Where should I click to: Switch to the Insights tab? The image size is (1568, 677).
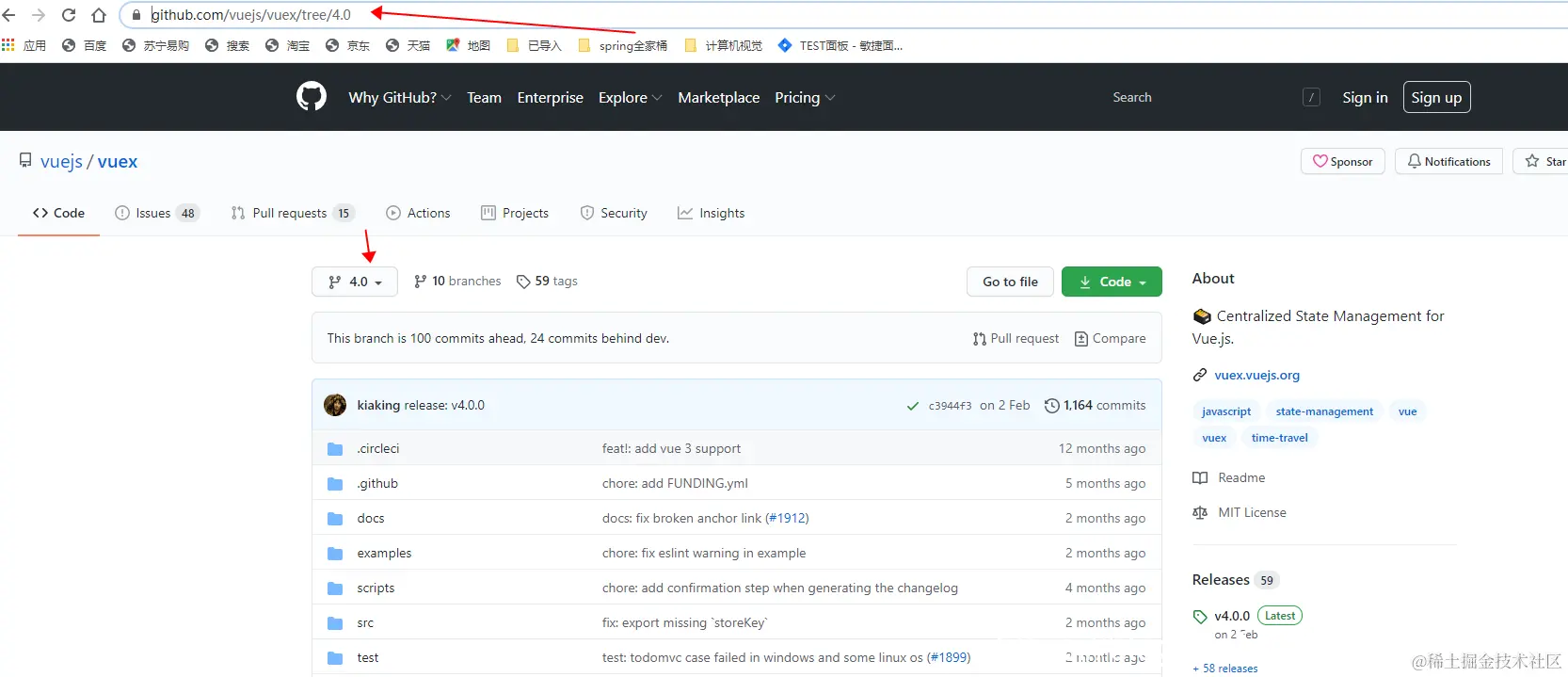(712, 214)
